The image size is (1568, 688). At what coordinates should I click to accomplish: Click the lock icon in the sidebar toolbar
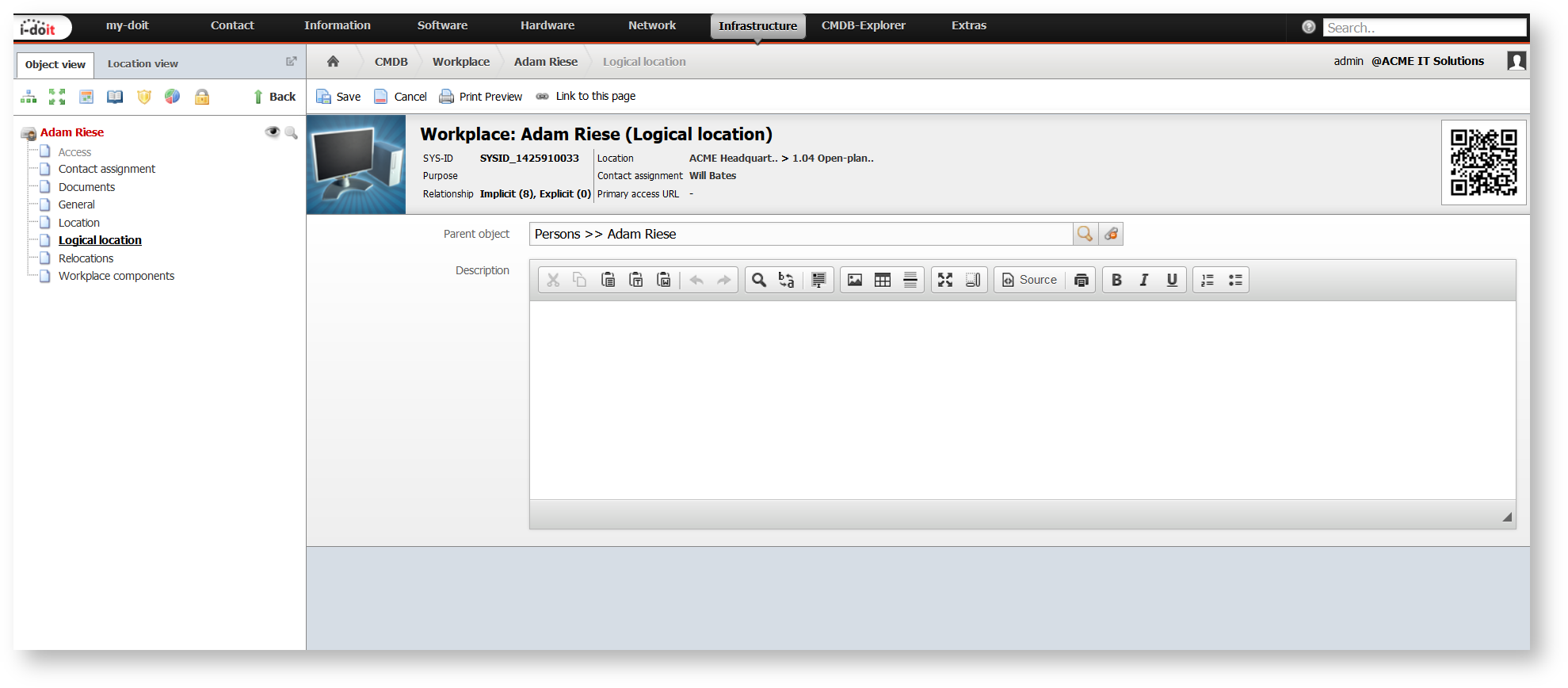(x=202, y=97)
